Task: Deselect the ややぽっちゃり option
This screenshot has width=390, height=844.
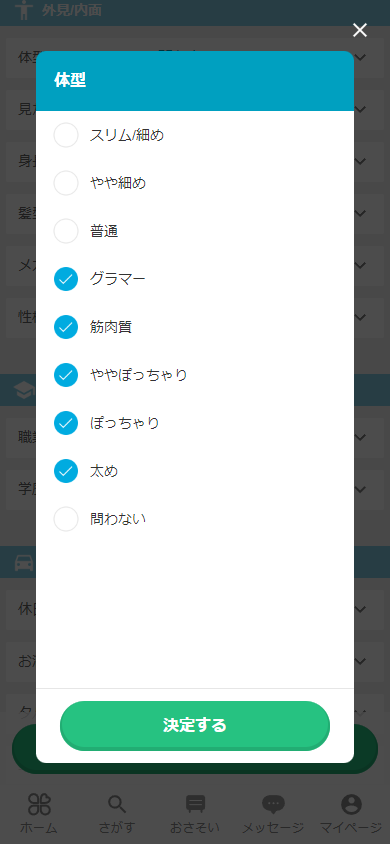Action: coord(66,375)
